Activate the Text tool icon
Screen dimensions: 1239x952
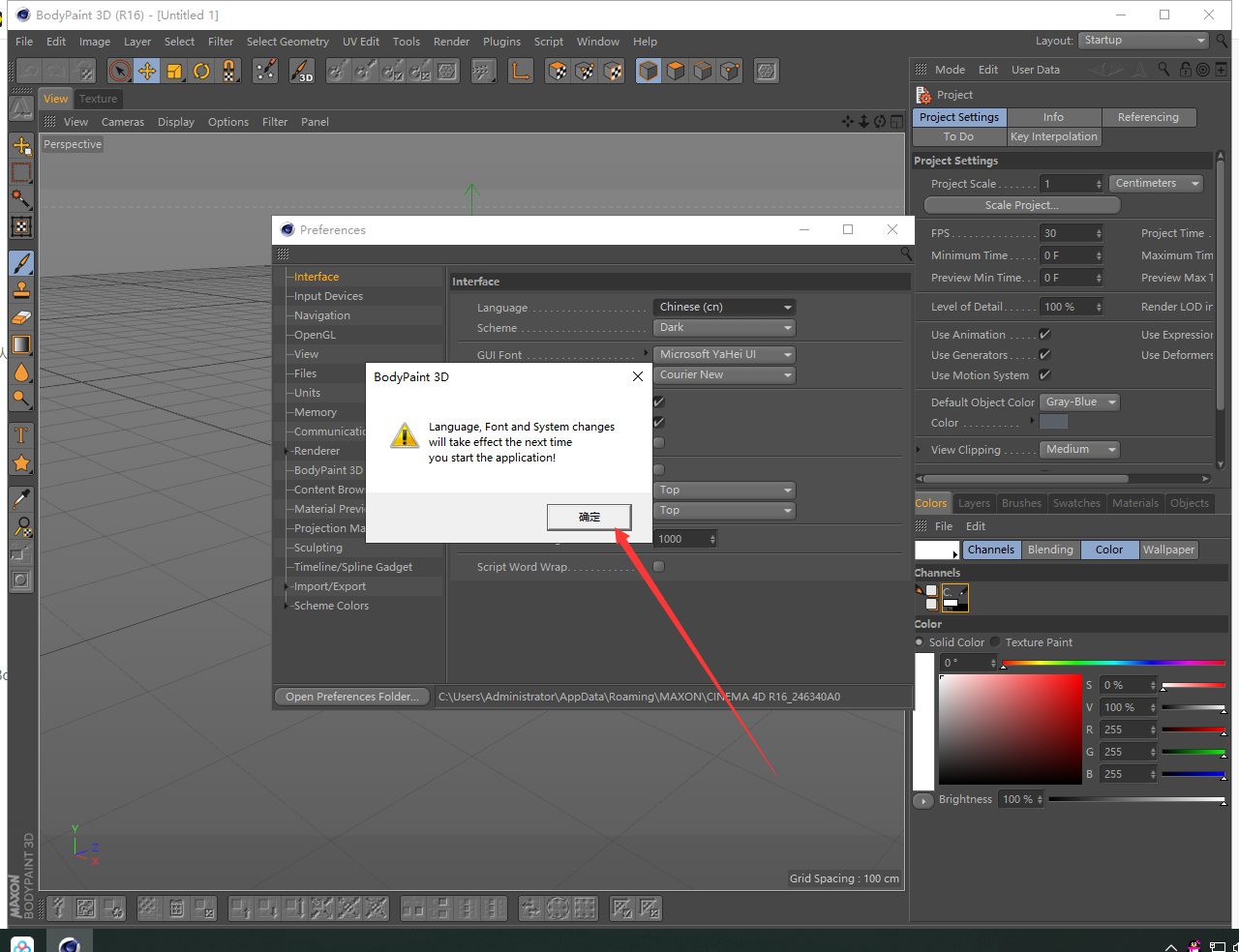point(21,436)
